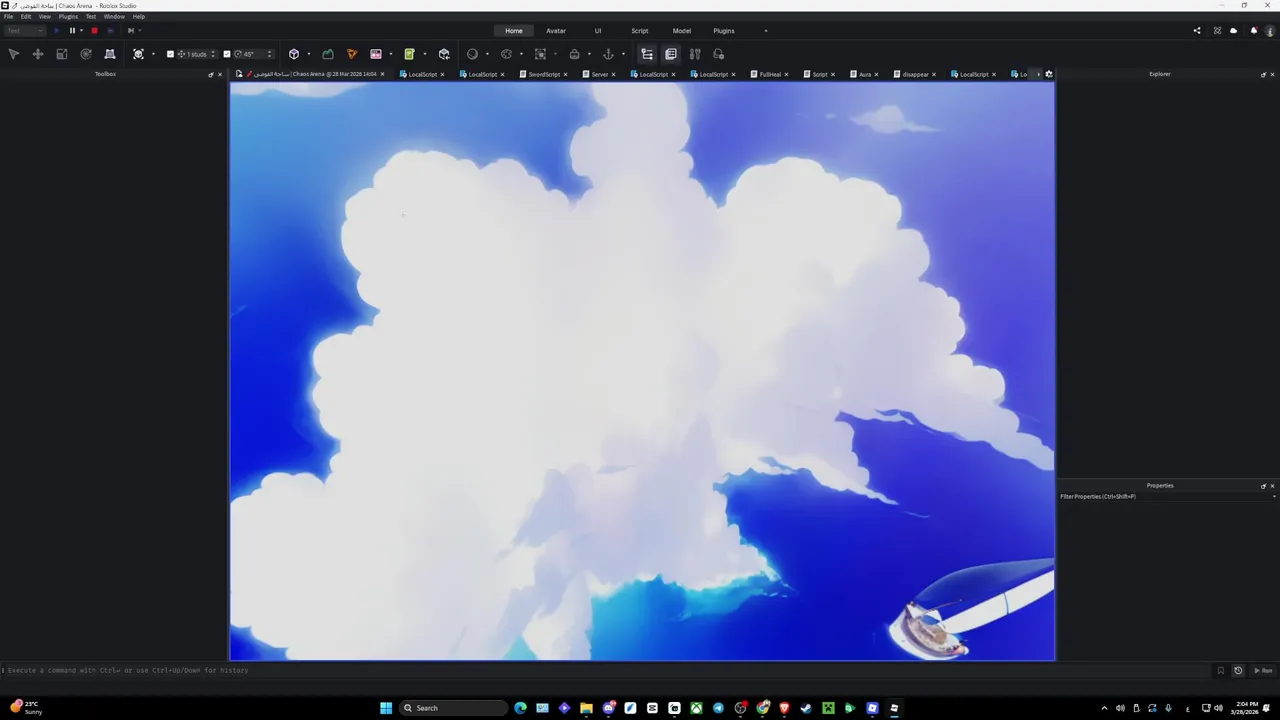Open Windows Start menu
This screenshot has width=1280, height=720.
[386, 708]
